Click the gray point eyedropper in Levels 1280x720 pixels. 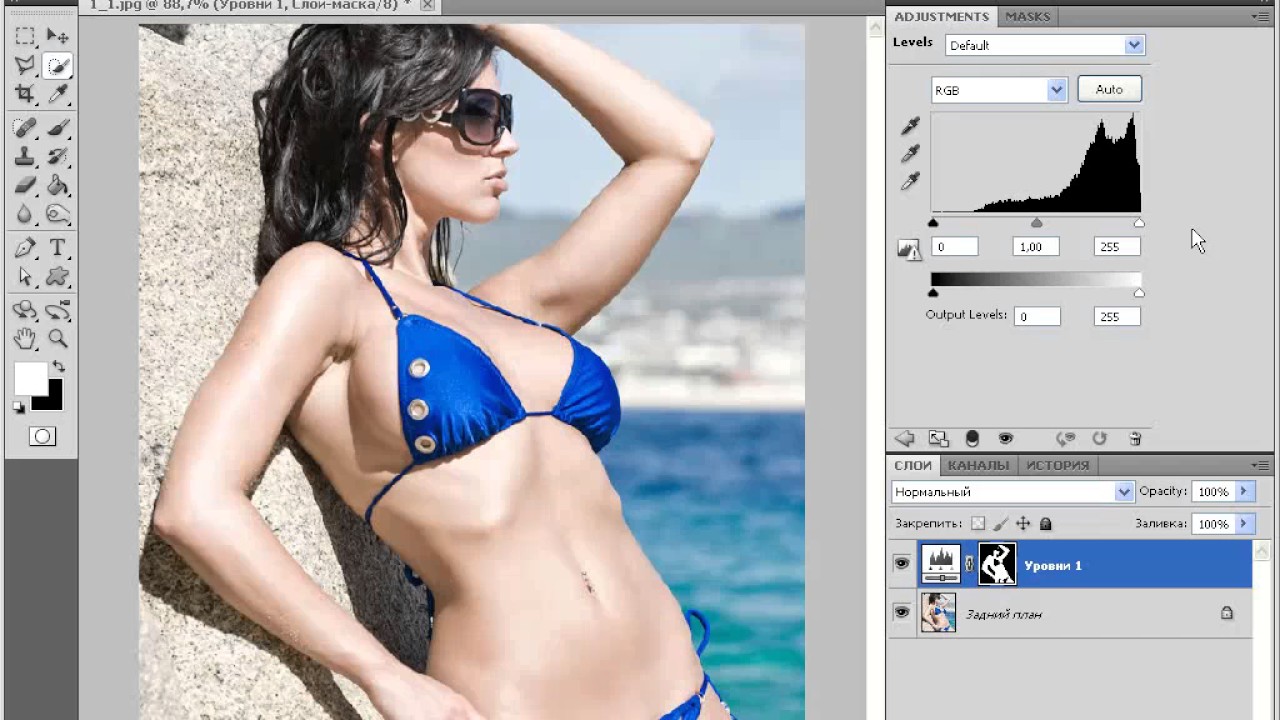click(x=910, y=154)
